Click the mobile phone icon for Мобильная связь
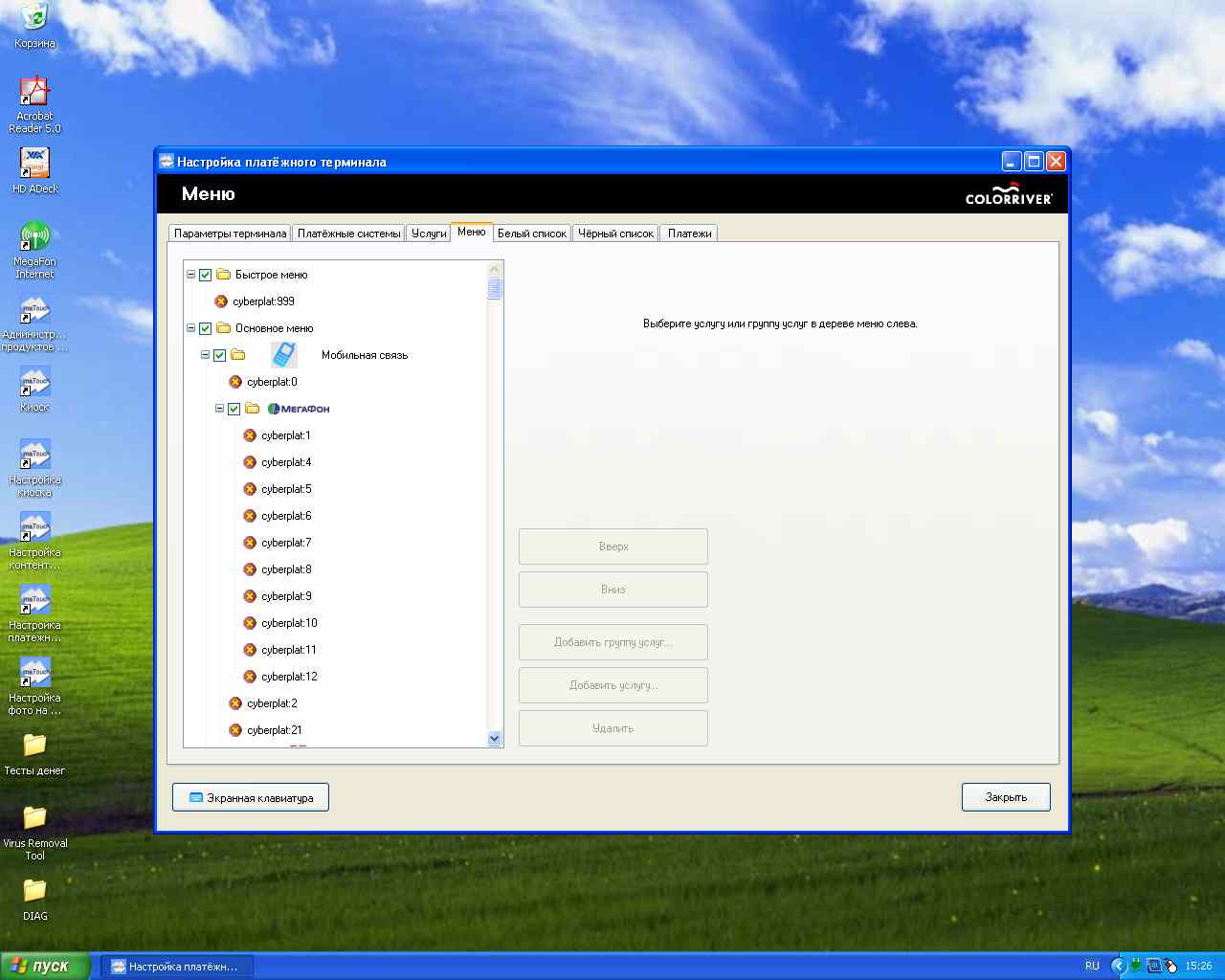Viewport: 1225px width, 980px height. (283, 355)
